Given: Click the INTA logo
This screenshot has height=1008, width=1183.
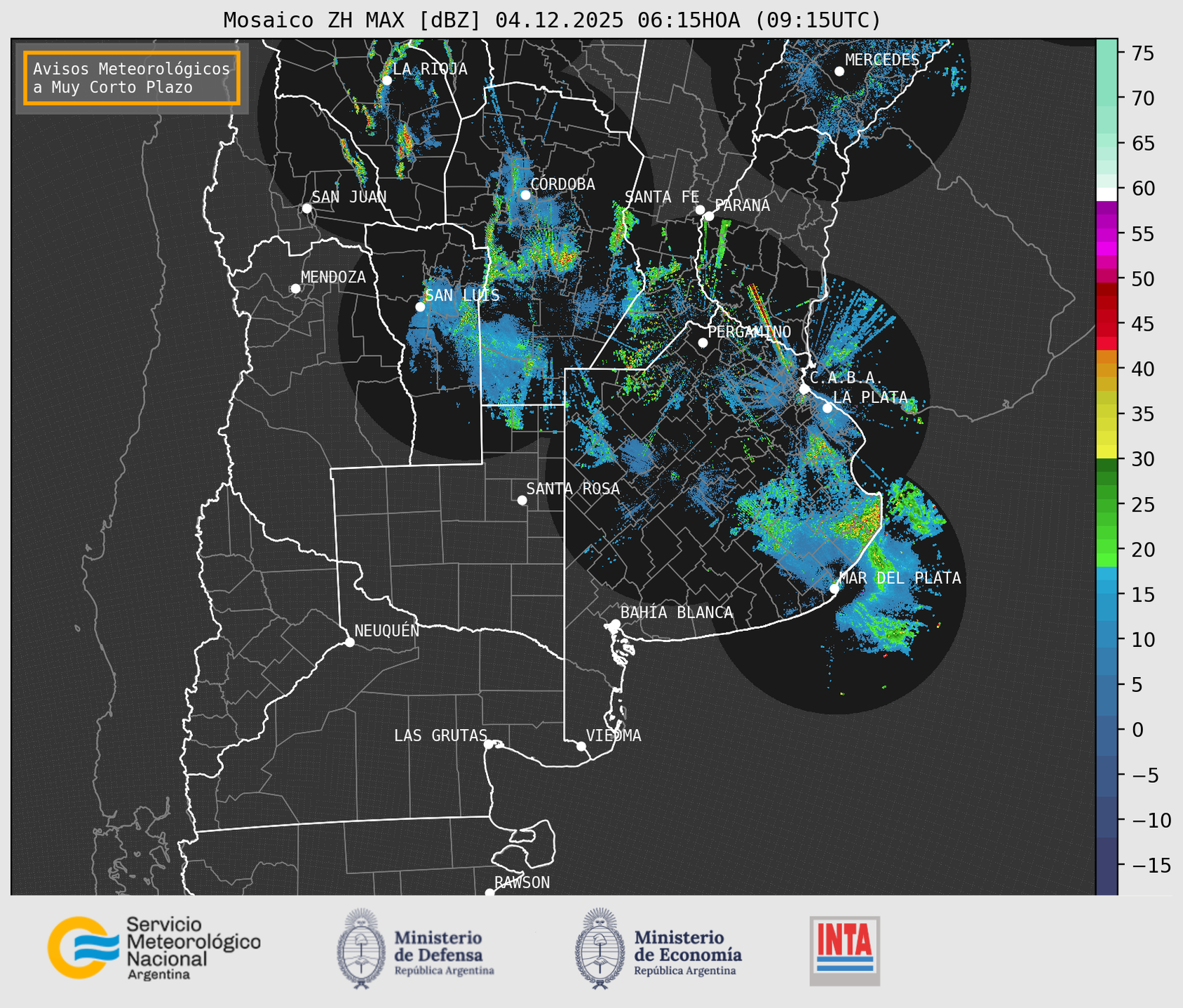Looking at the screenshot, I should pos(845,951).
